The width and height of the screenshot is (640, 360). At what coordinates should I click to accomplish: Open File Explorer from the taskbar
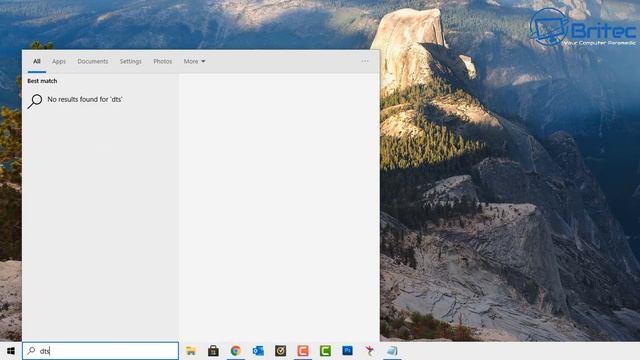[x=191, y=351]
